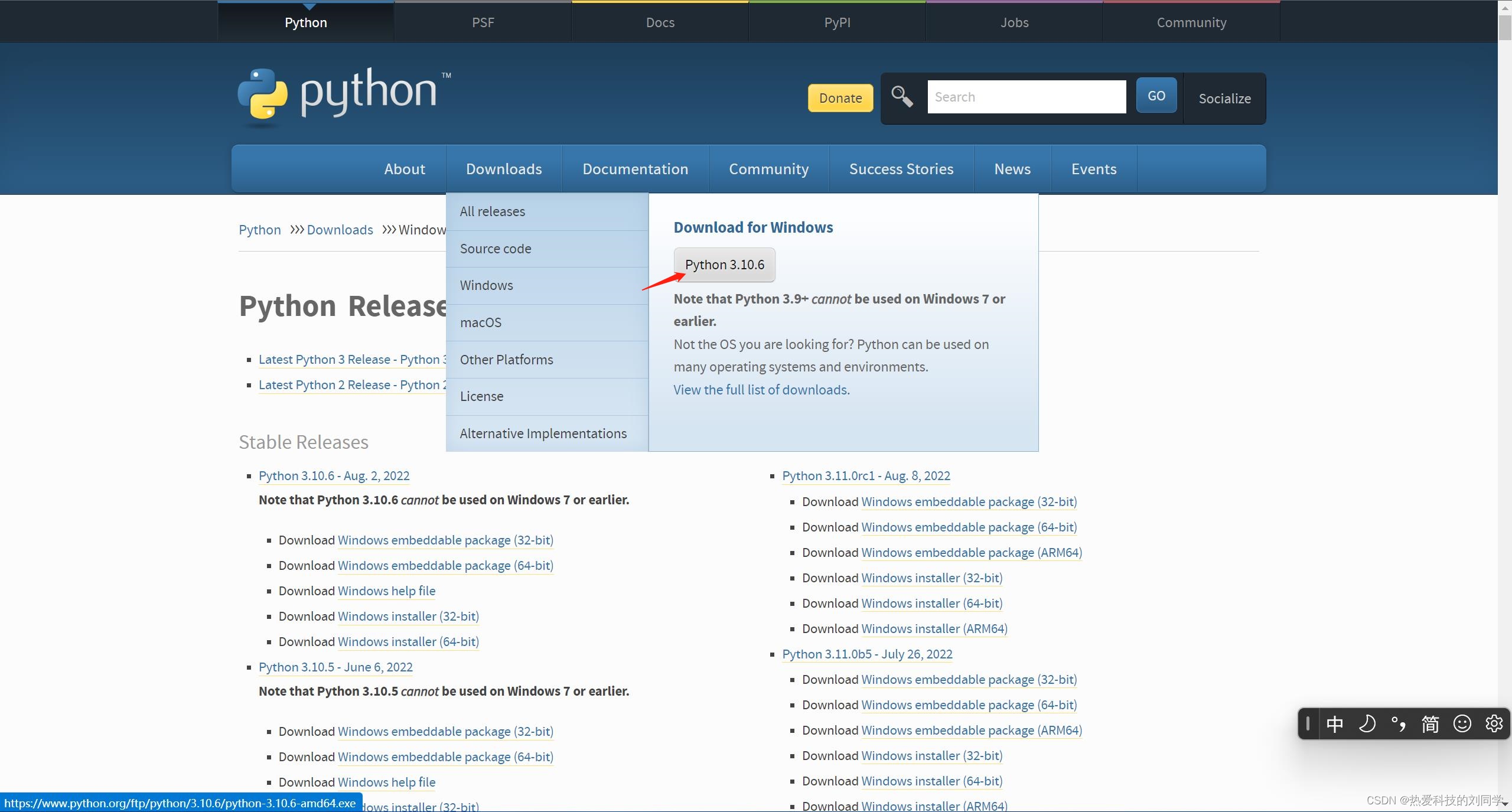The height and width of the screenshot is (812, 1512).
Task: Switch to the Jobs top tab
Action: (x=1015, y=22)
